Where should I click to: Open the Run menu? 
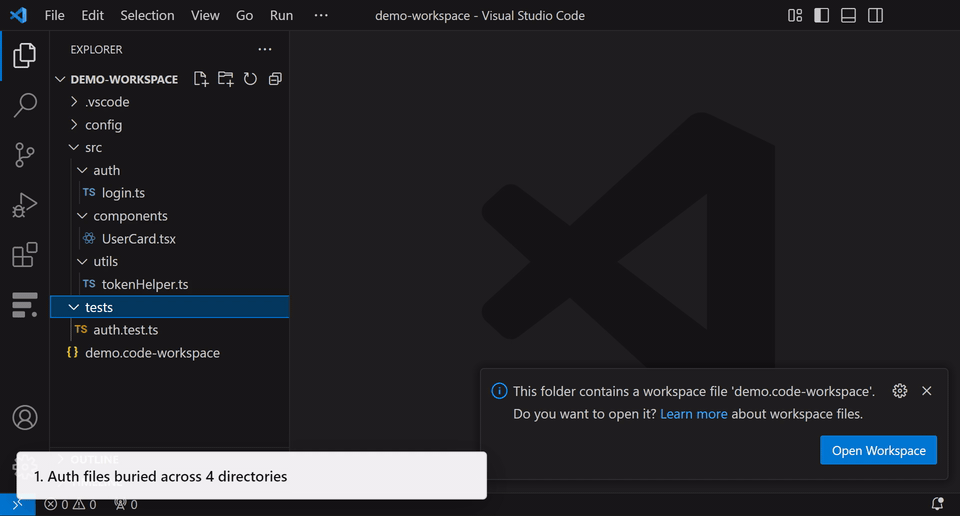coord(281,15)
